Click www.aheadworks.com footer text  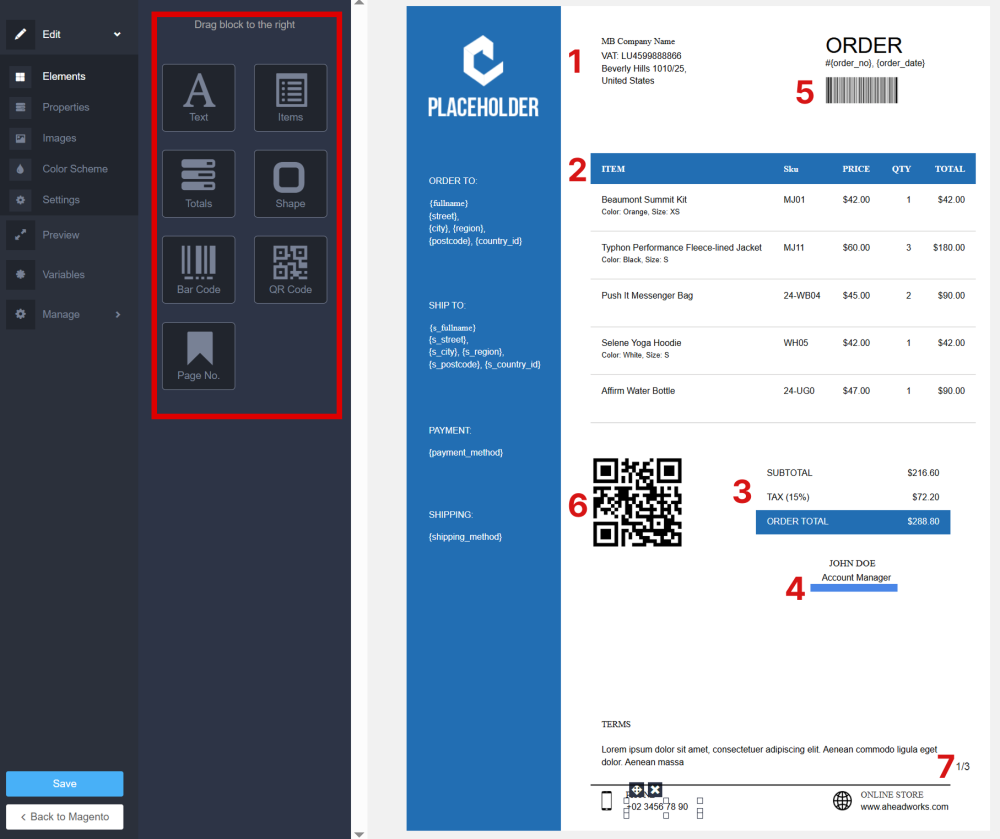coord(904,807)
